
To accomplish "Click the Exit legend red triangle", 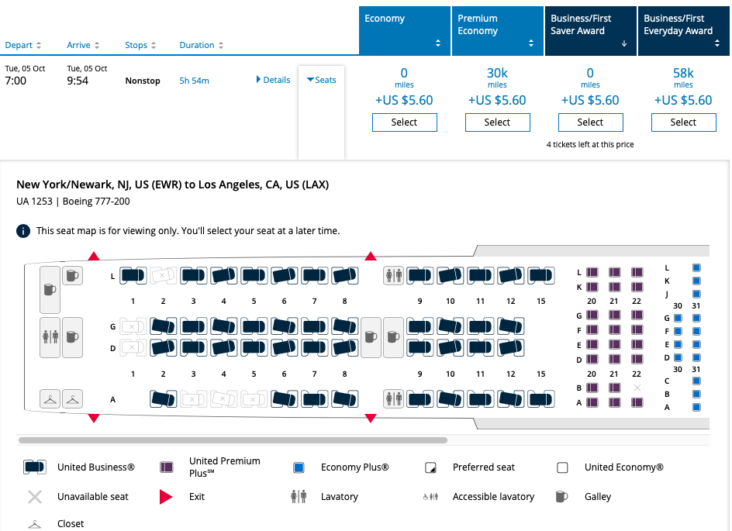I will [x=166, y=496].
